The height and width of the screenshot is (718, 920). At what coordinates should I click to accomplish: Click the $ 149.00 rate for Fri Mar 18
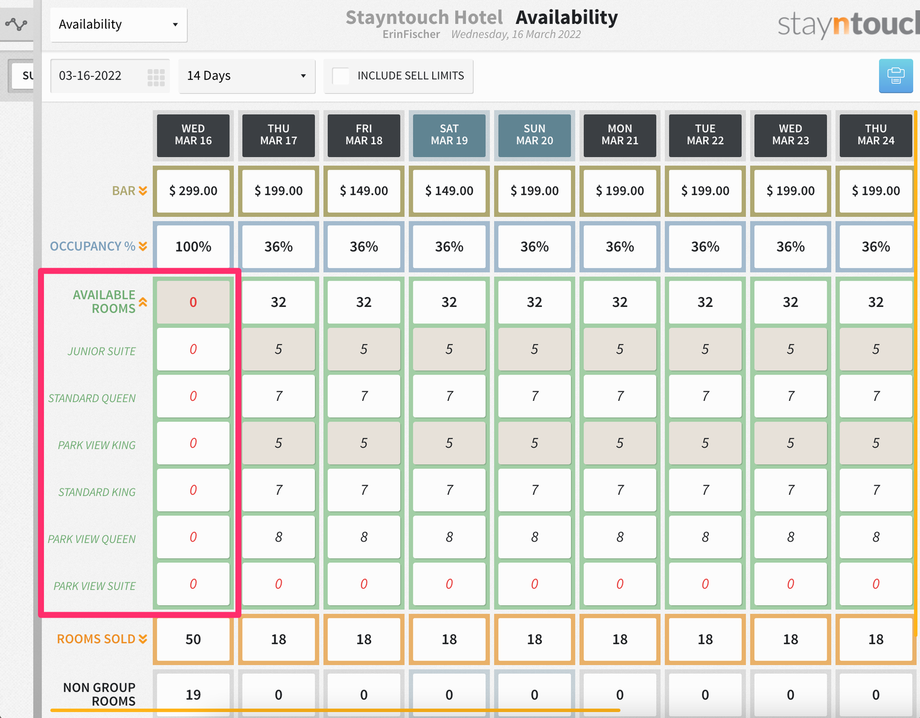tap(364, 191)
